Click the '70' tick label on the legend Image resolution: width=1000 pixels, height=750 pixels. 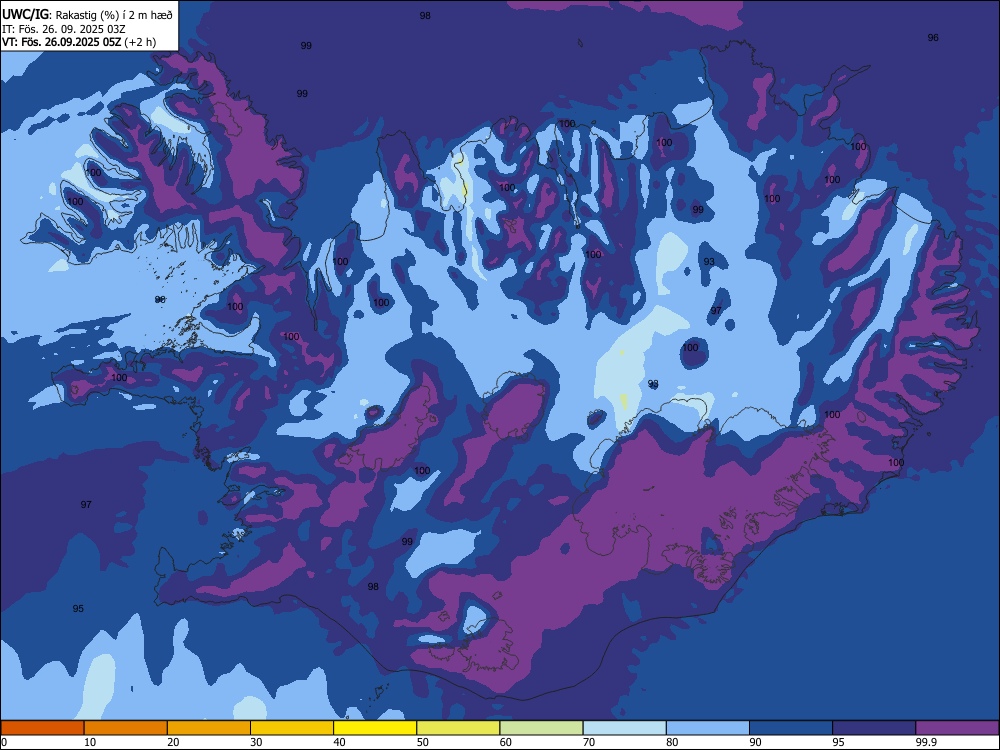coord(589,742)
